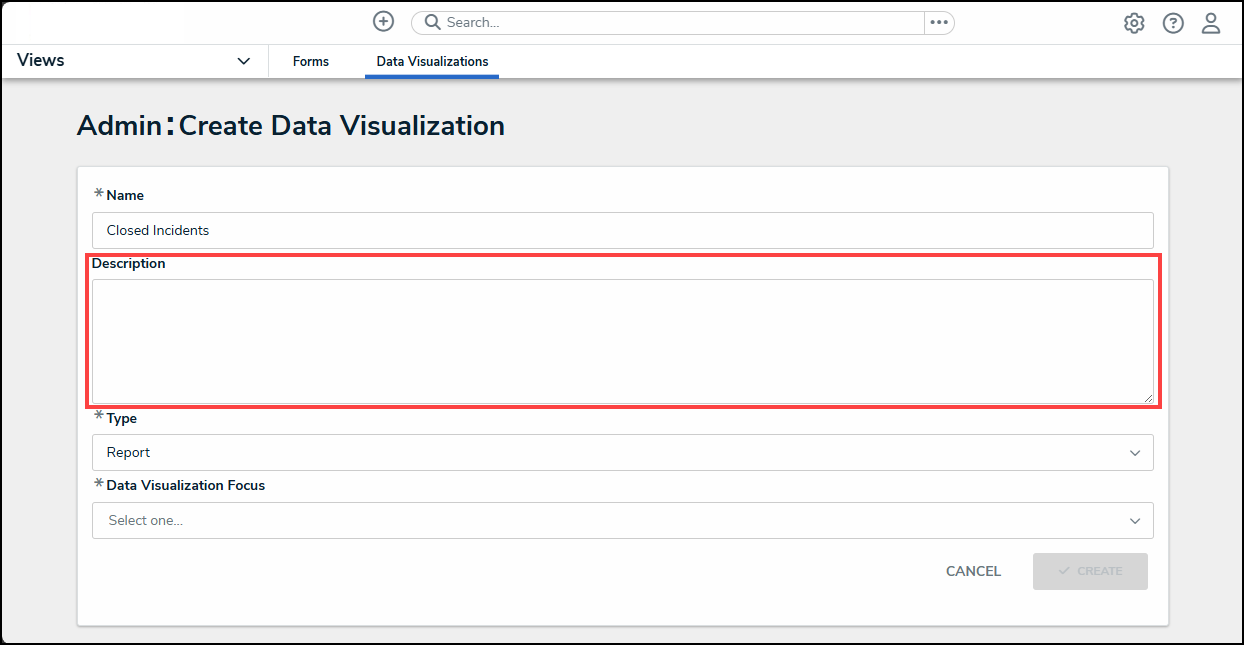Expand the Views dropdown menu

coord(243,61)
